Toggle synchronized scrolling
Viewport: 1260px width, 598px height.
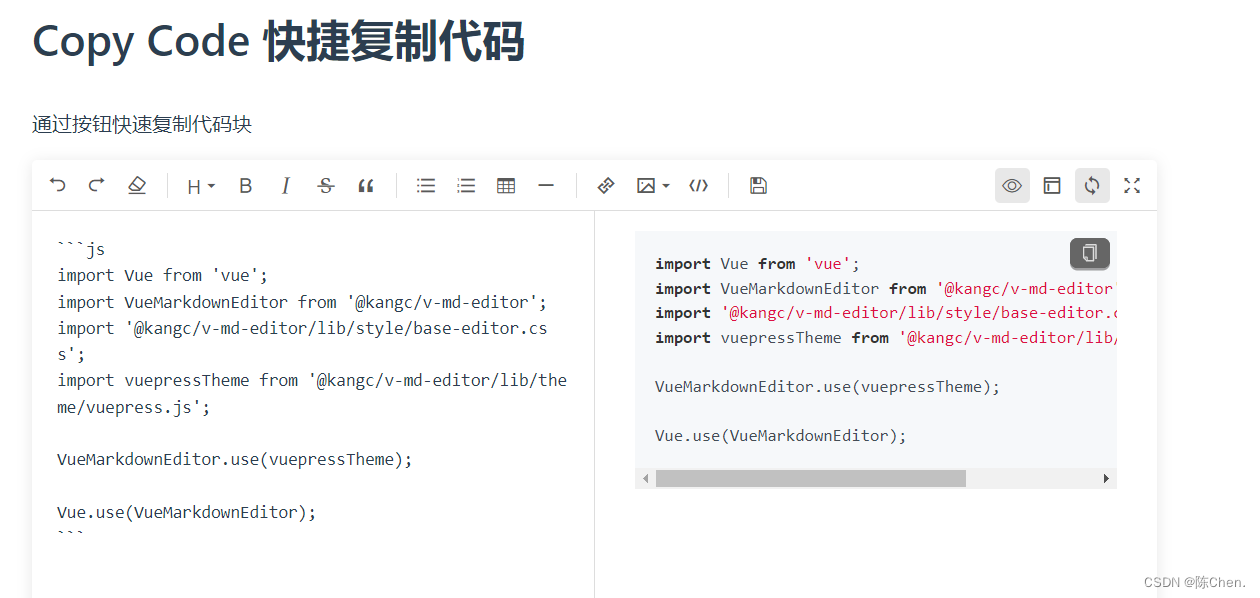point(1092,185)
